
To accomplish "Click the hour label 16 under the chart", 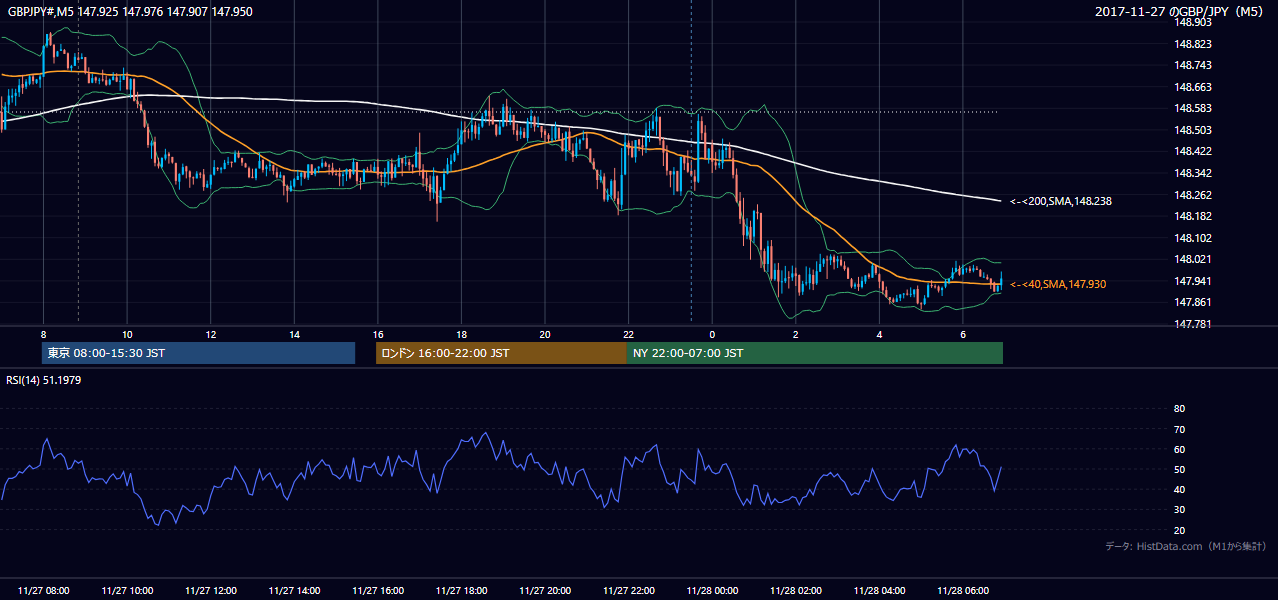I will (x=378, y=334).
